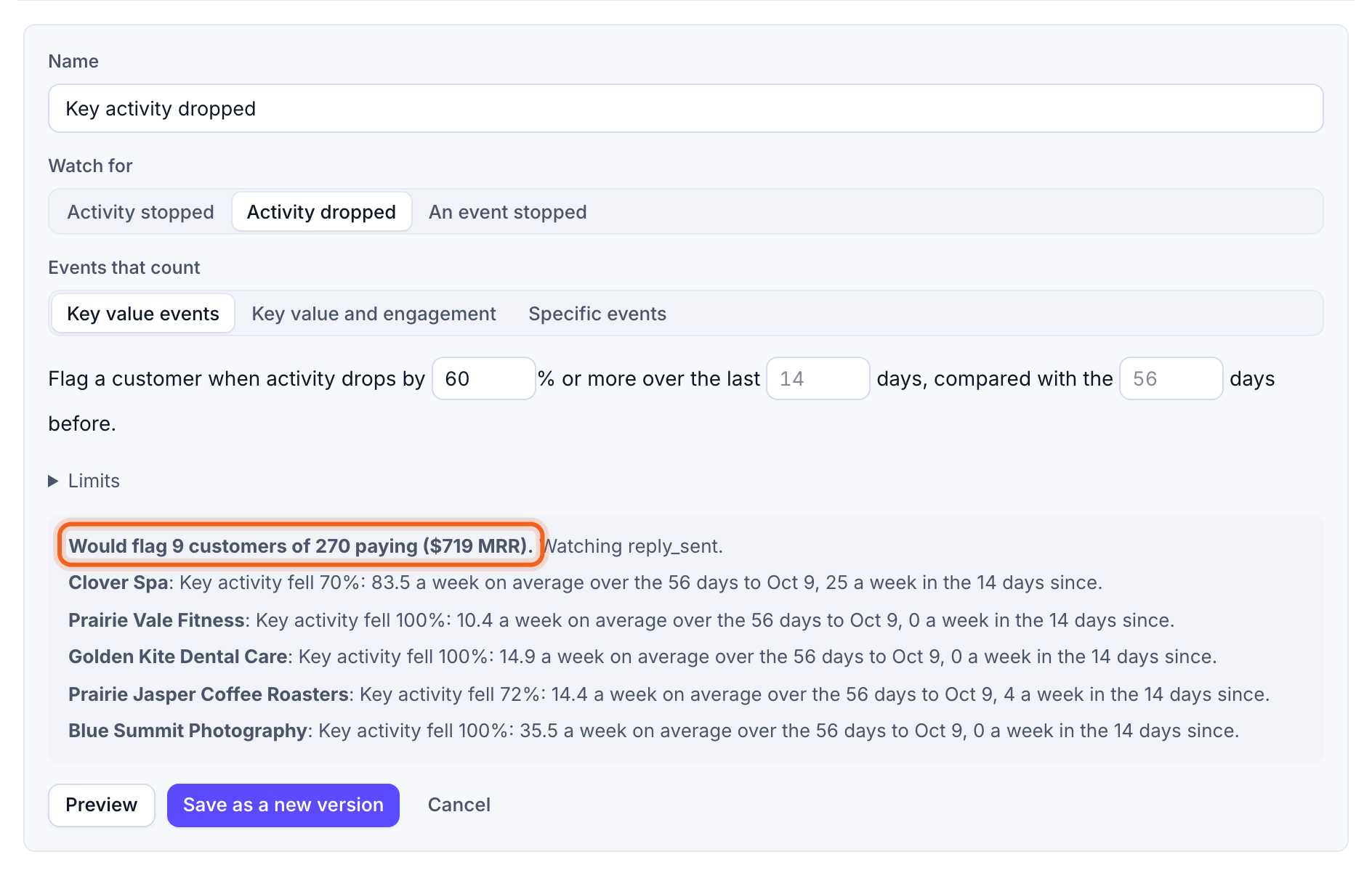Click the 'Would flag 9 customers' summary text
This screenshot has height=873, width=1372.
coord(301,546)
